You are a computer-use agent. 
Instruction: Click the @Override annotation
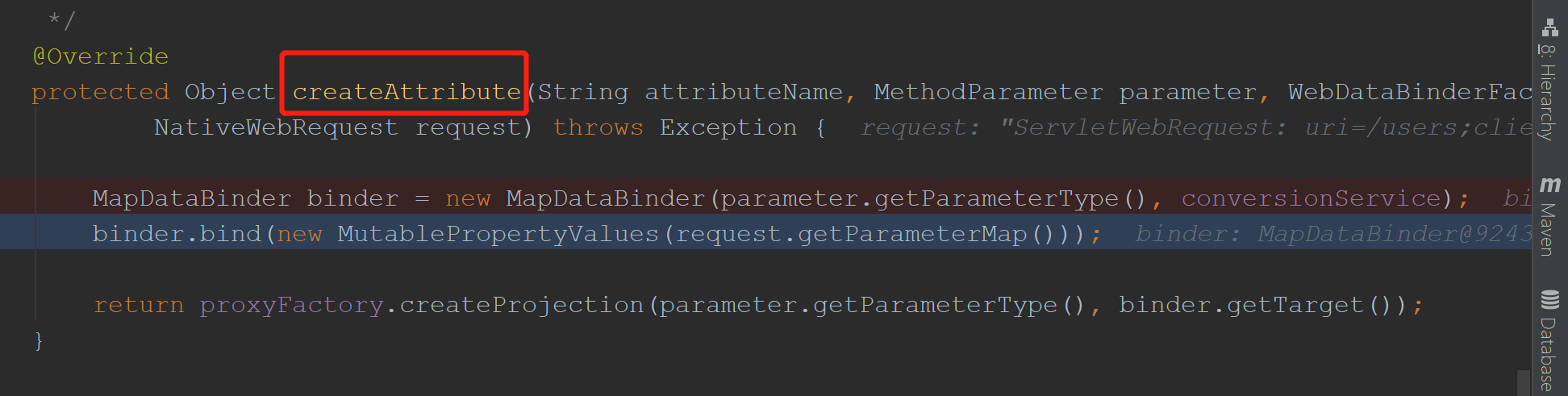[101, 56]
